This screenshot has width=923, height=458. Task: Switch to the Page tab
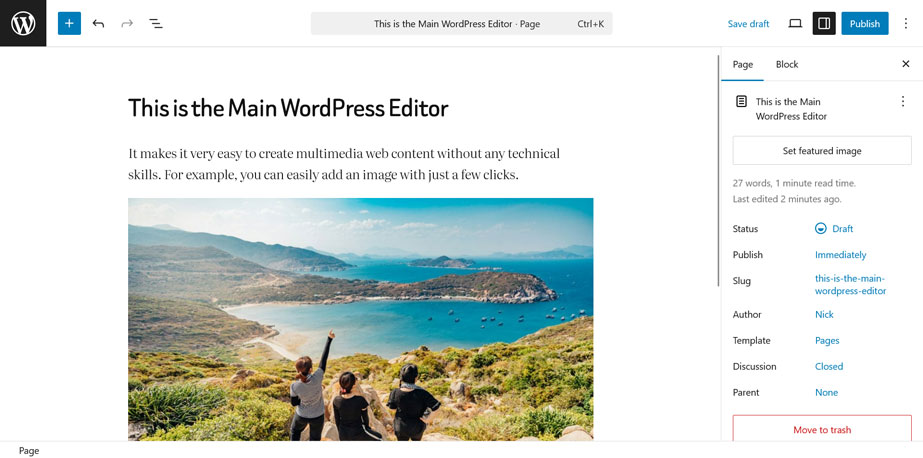742,65
